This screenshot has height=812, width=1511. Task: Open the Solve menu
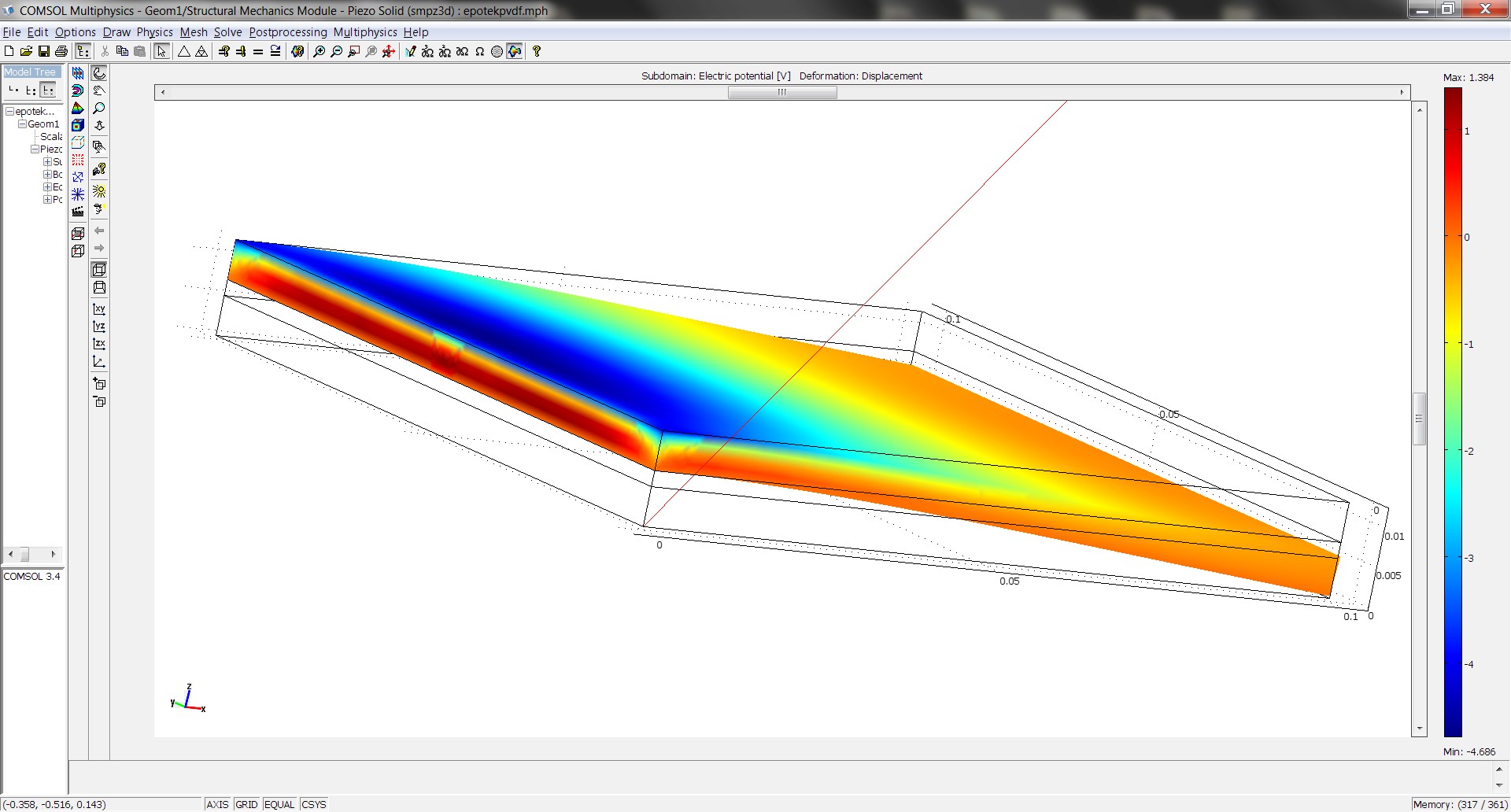[x=227, y=32]
